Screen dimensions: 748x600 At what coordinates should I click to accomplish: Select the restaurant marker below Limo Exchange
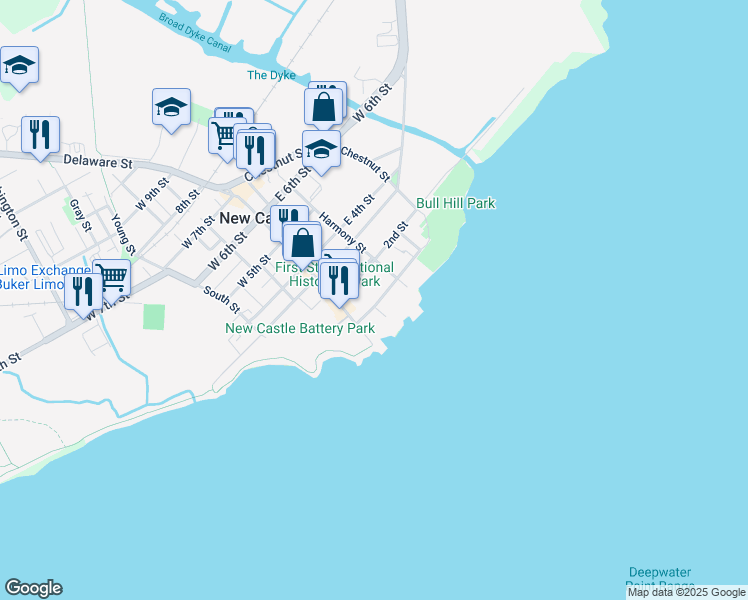83,292
